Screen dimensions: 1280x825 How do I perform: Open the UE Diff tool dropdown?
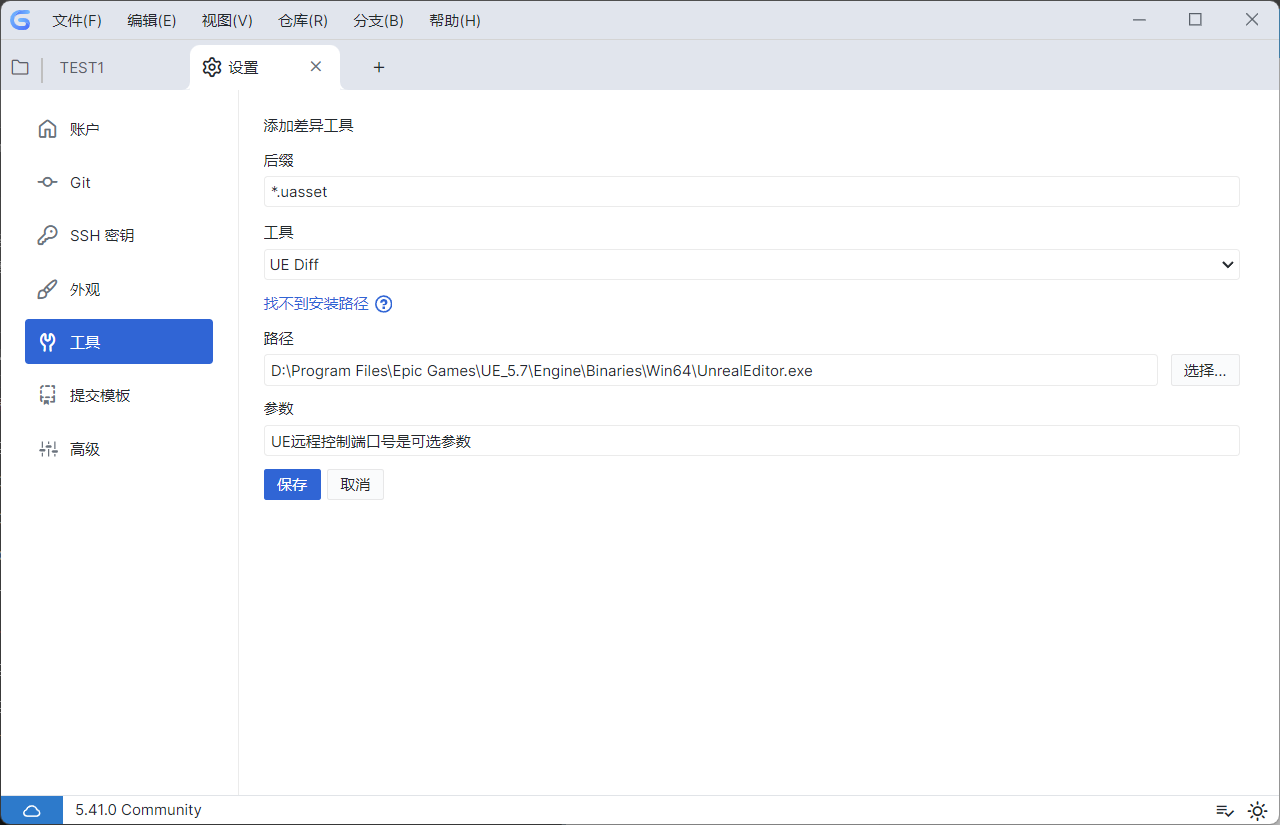tap(751, 264)
